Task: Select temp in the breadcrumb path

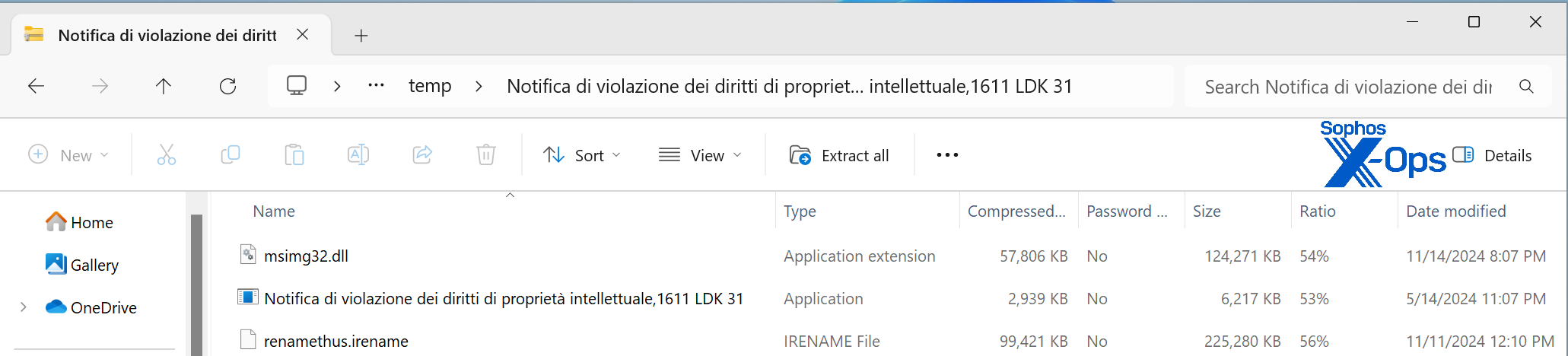Action: point(430,86)
